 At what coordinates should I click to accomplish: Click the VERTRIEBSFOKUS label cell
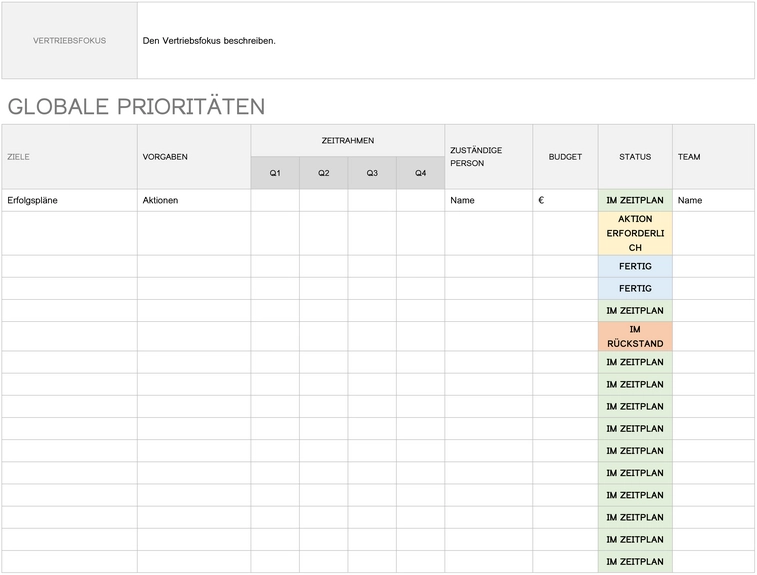(x=70, y=41)
